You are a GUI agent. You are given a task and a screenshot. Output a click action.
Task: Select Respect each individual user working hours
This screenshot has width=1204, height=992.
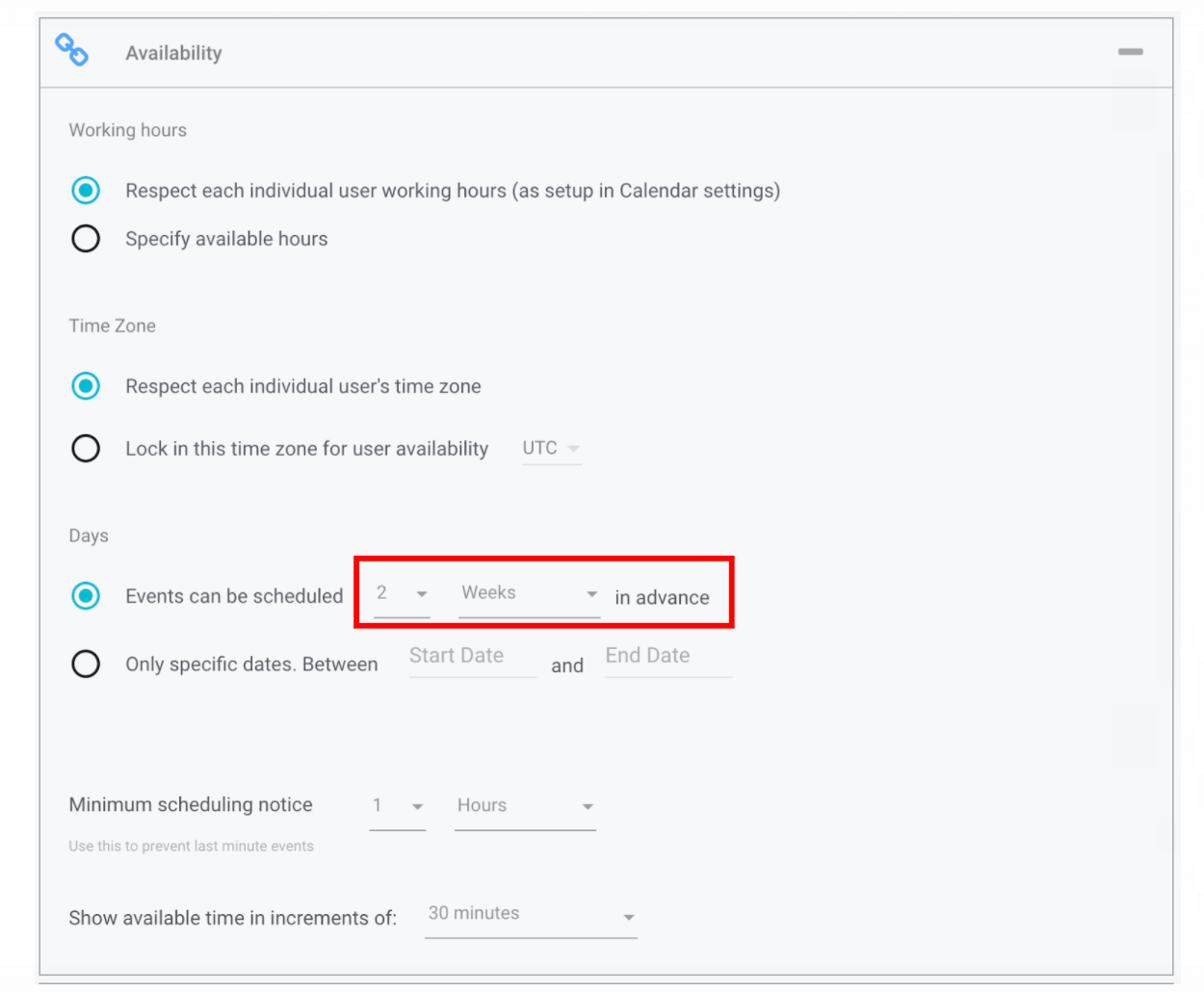pyautogui.click(x=86, y=191)
